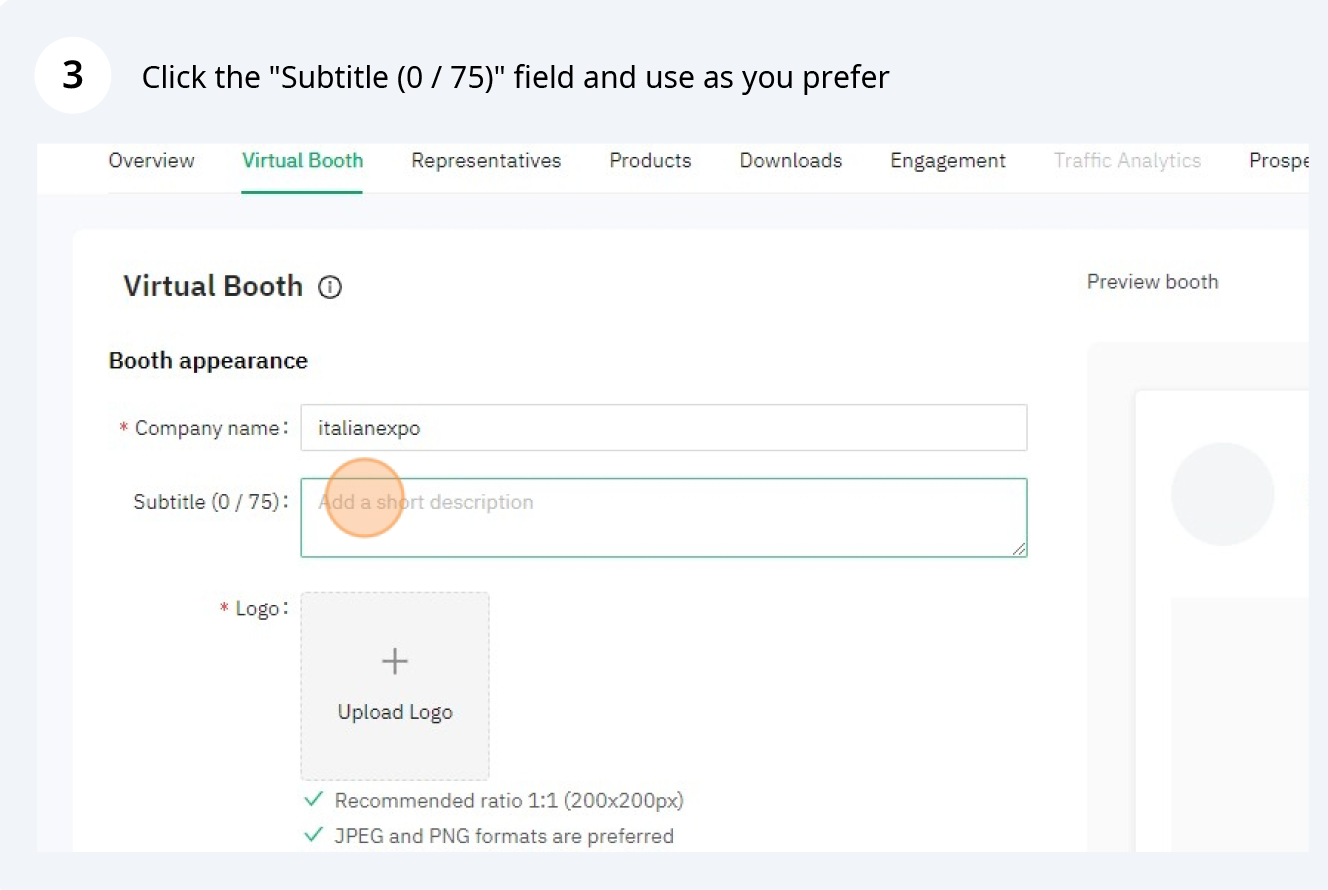Click the step 3 number badge
The image size is (1328, 890).
tap(73, 76)
